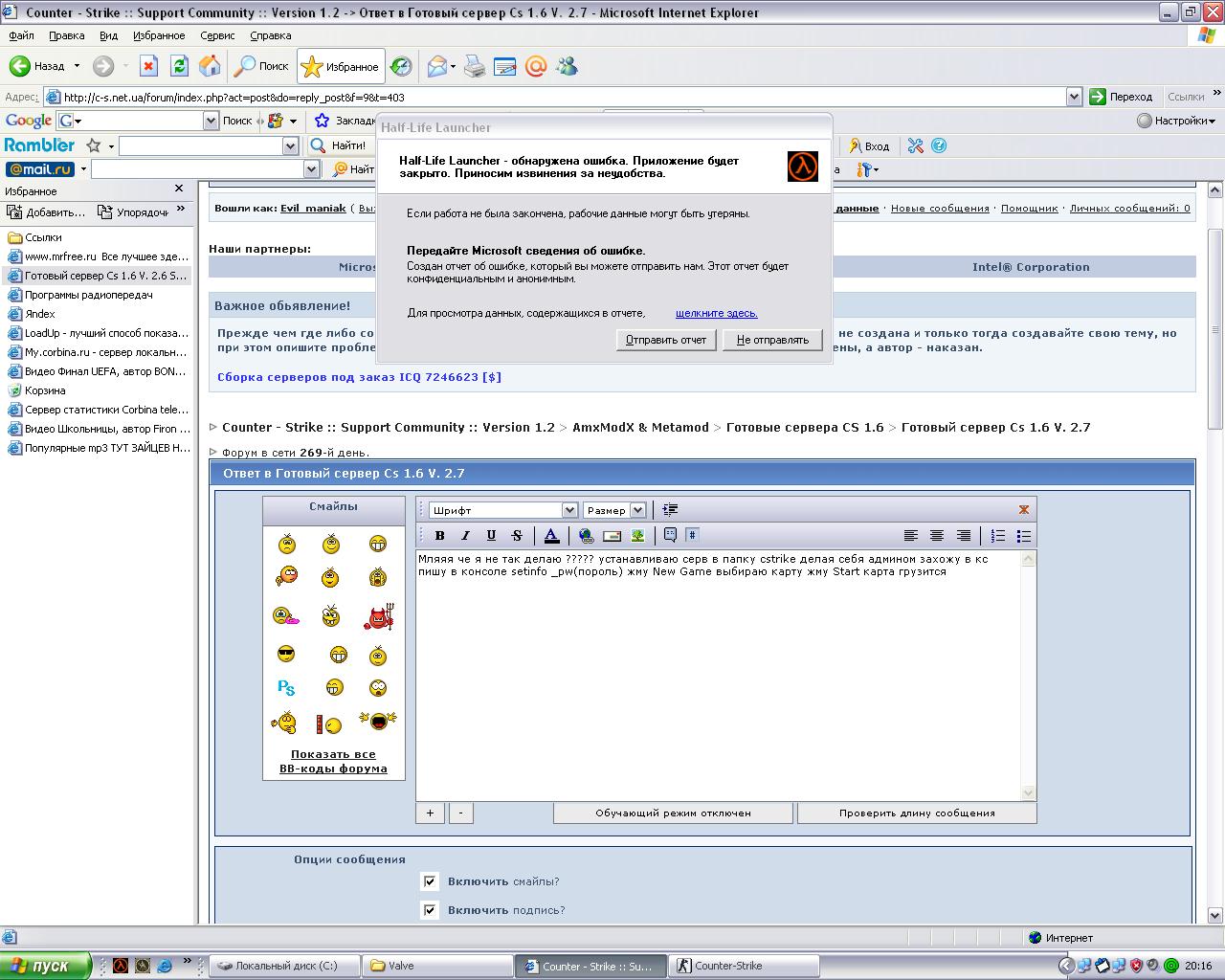The image size is (1225, 980).
Task: Open the Вид menu
Action: point(109,35)
